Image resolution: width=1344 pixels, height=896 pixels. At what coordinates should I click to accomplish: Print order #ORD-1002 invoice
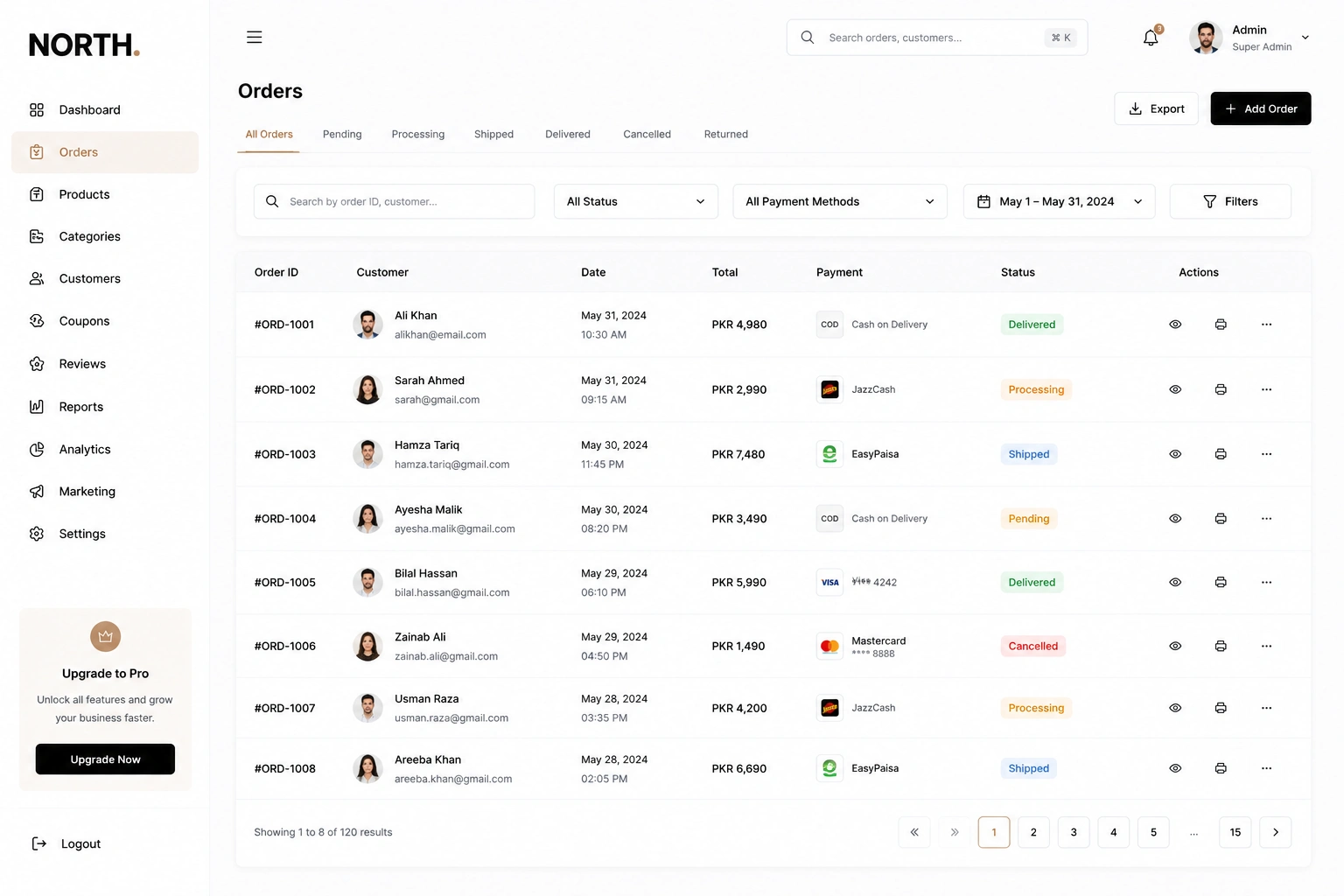1221,389
